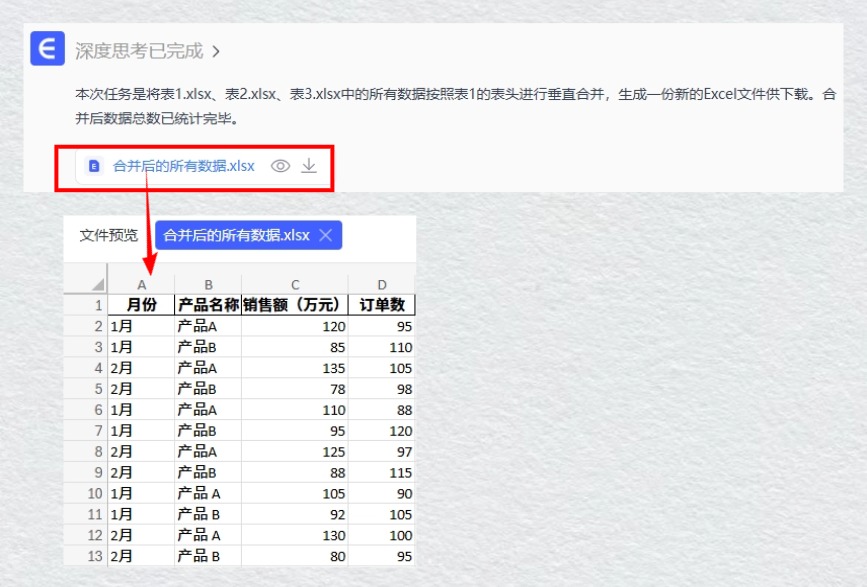Click the select-all corner triangle of the sheet
Viewport: 867px width, 587px height.
point(97,285)
